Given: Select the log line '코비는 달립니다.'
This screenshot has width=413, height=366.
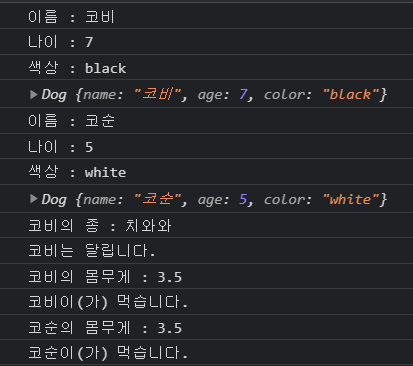Looking at the screenshot, I should (x=92, y=251).
